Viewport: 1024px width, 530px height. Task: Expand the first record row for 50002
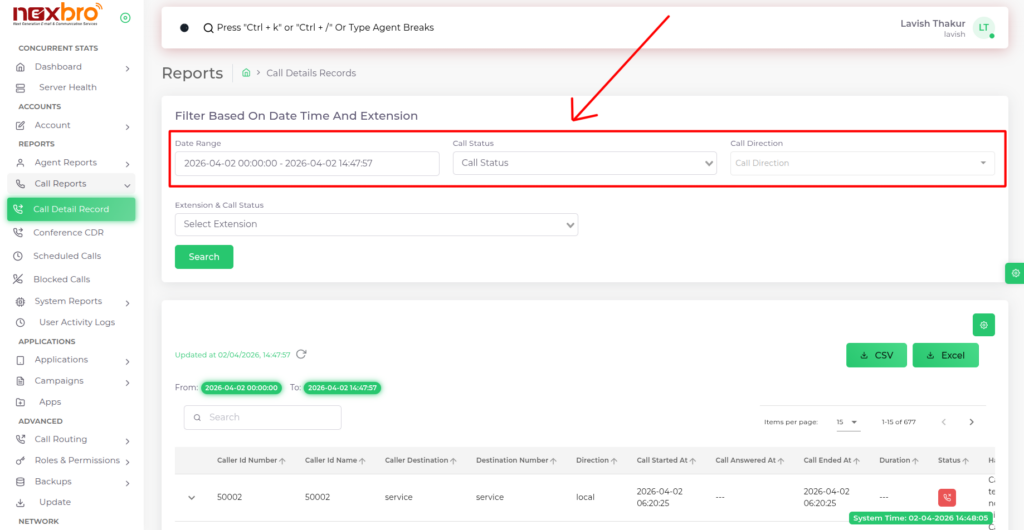click(x=190, y=497)
